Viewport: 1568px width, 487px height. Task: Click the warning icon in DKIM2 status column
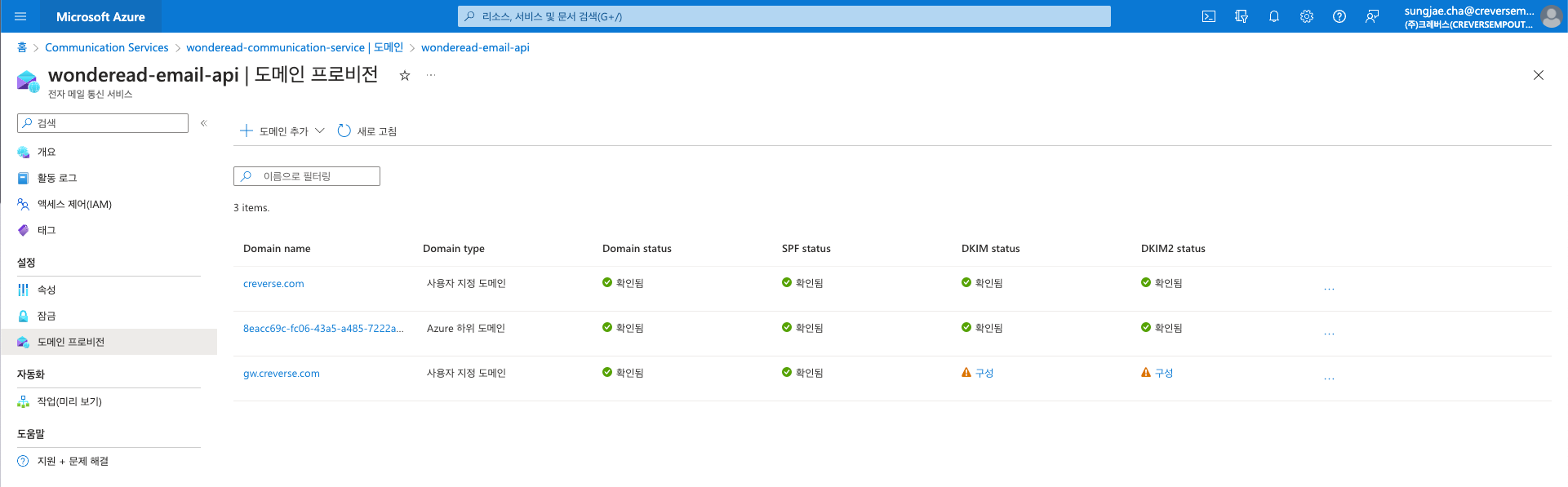pos(1146,373)
